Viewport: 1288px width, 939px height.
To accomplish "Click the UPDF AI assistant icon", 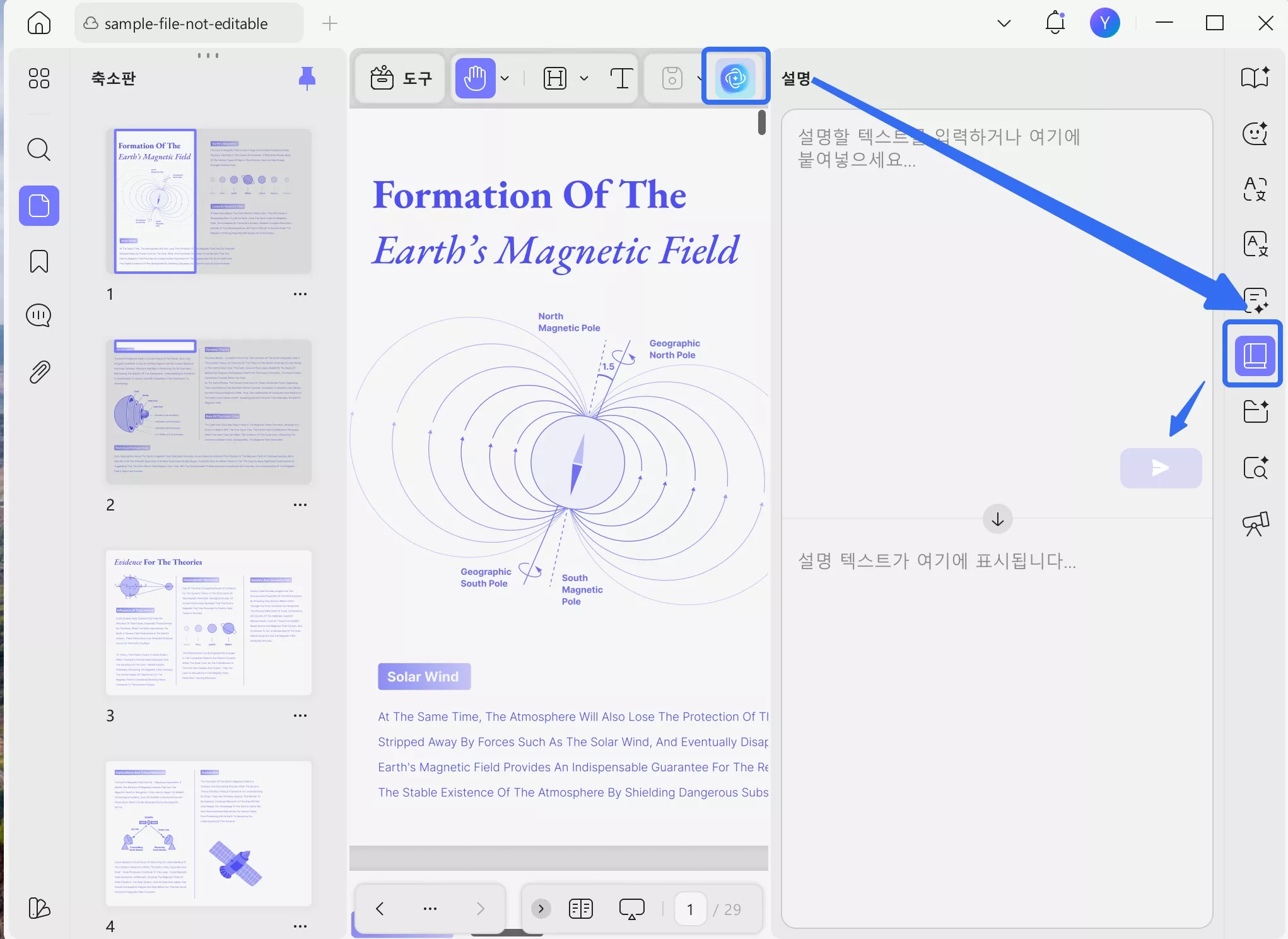I will (735, 78).
